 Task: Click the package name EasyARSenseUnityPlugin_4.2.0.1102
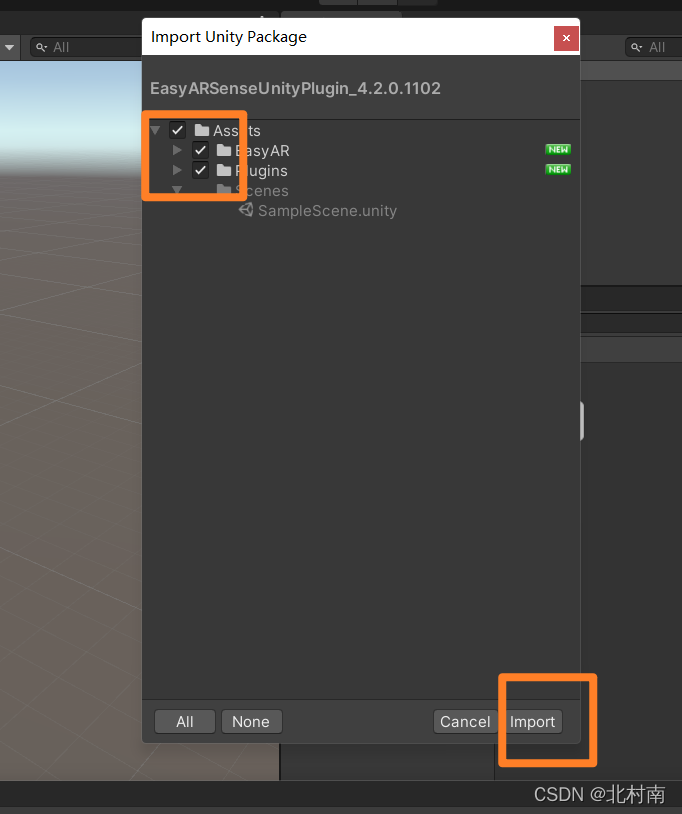click(x=295, y=89)
